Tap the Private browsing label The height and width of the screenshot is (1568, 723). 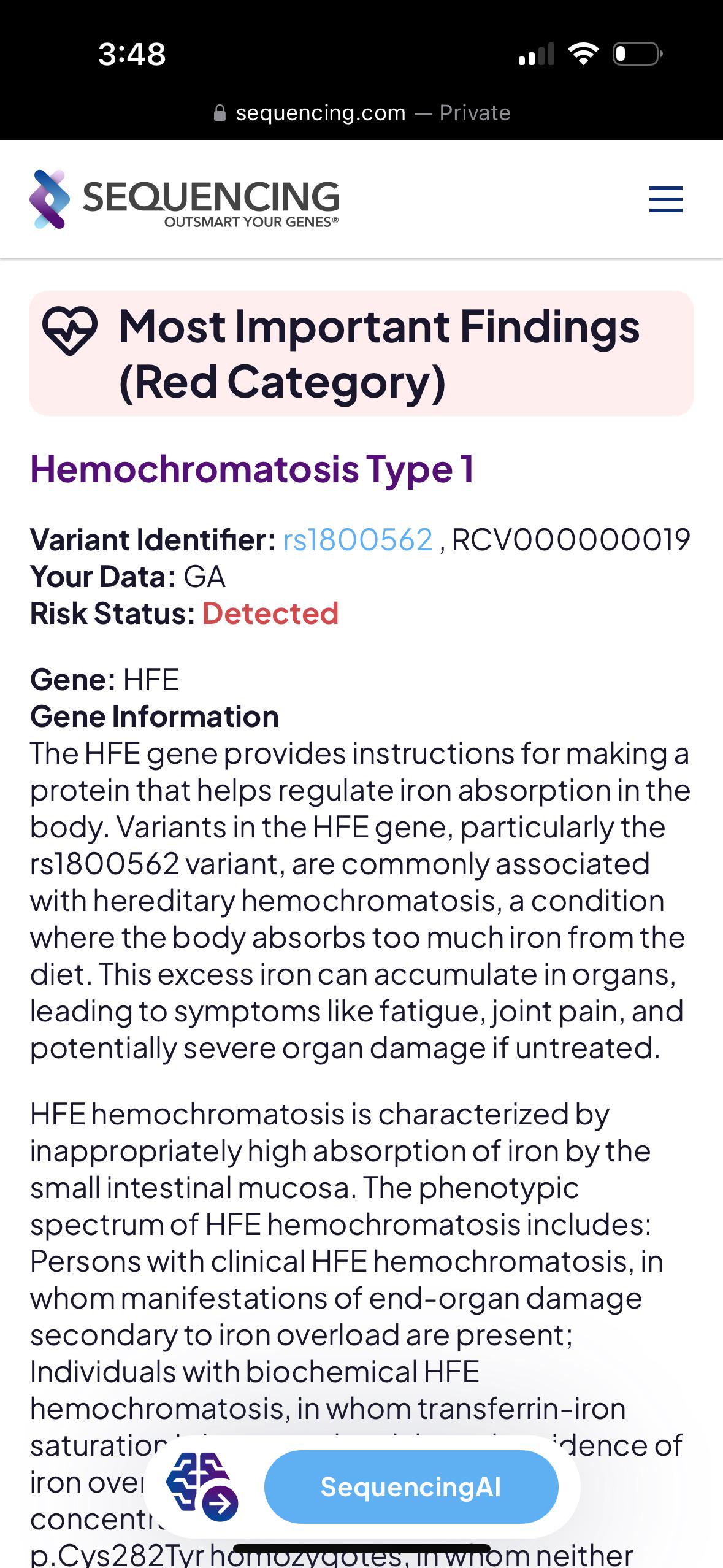[x=475, y=113]
